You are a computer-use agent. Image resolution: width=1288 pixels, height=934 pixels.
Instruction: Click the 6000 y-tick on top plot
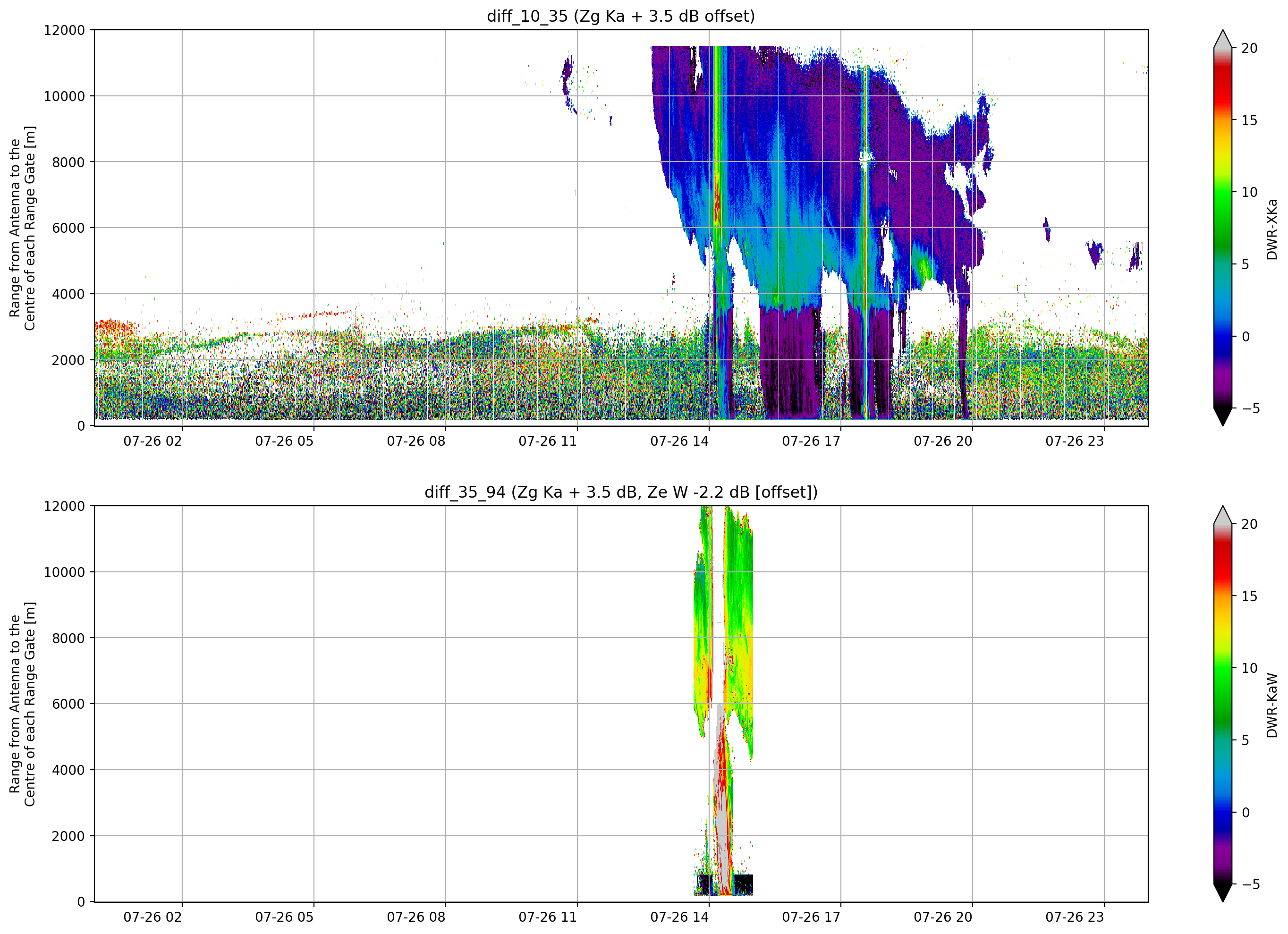[x=68, y=228]
